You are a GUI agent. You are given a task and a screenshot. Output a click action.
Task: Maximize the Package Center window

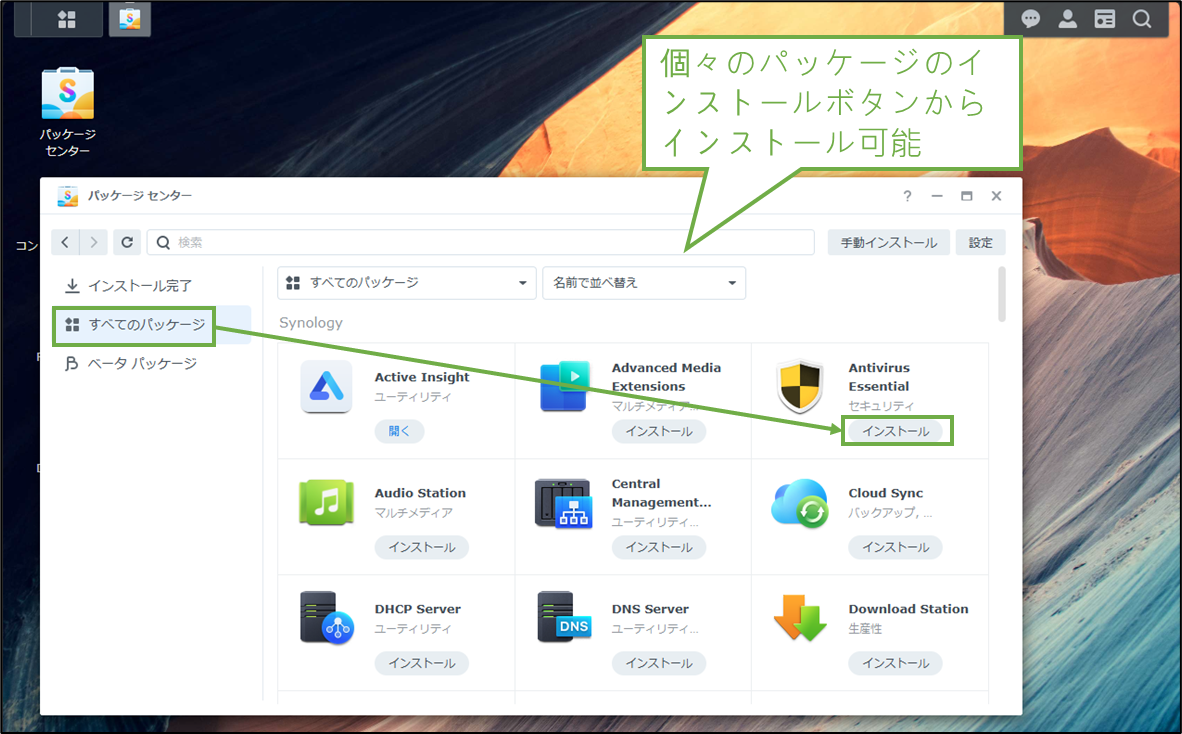click(966, 196)
